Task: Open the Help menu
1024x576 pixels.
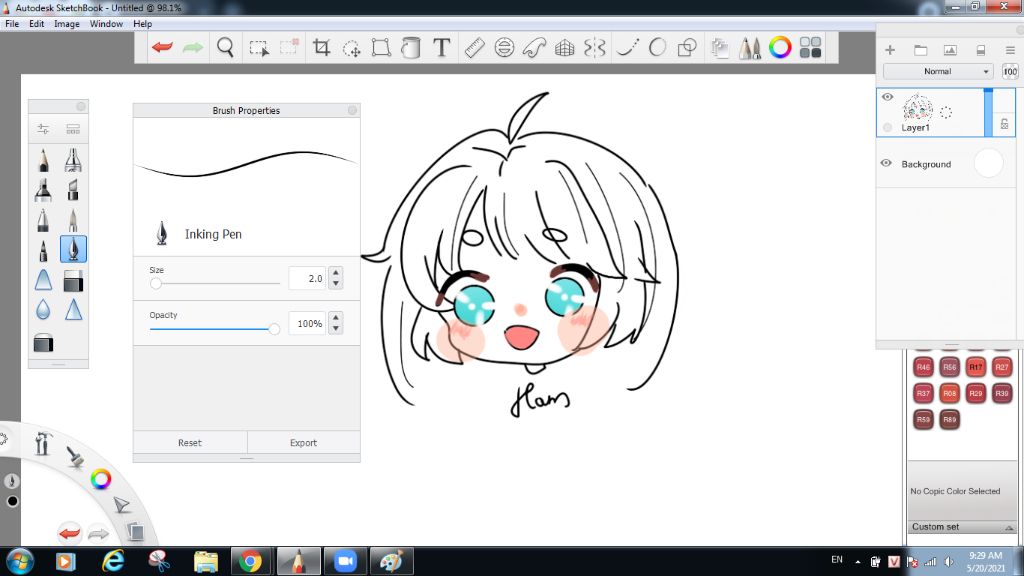Action: [142, 24]
